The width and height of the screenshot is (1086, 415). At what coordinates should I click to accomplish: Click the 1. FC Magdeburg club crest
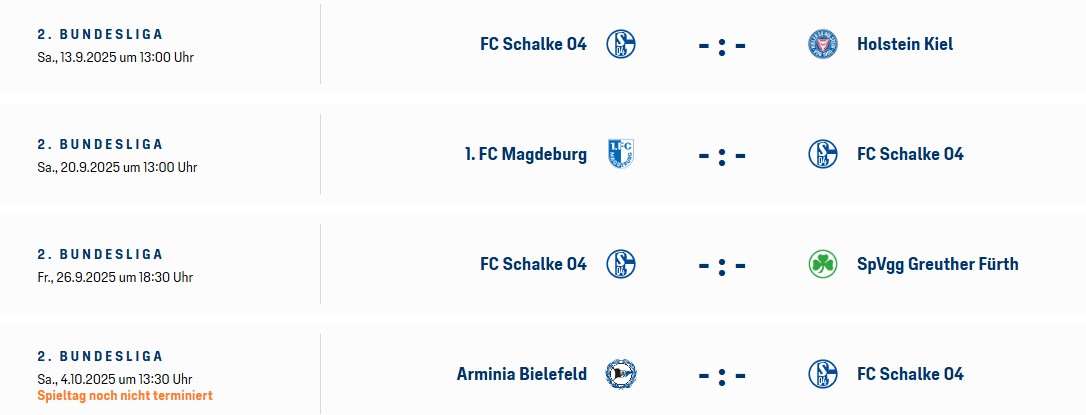(621, 154)
